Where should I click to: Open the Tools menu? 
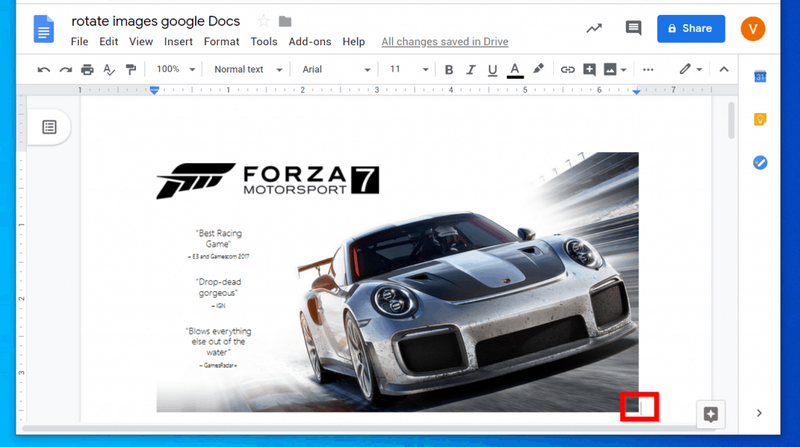264,42
